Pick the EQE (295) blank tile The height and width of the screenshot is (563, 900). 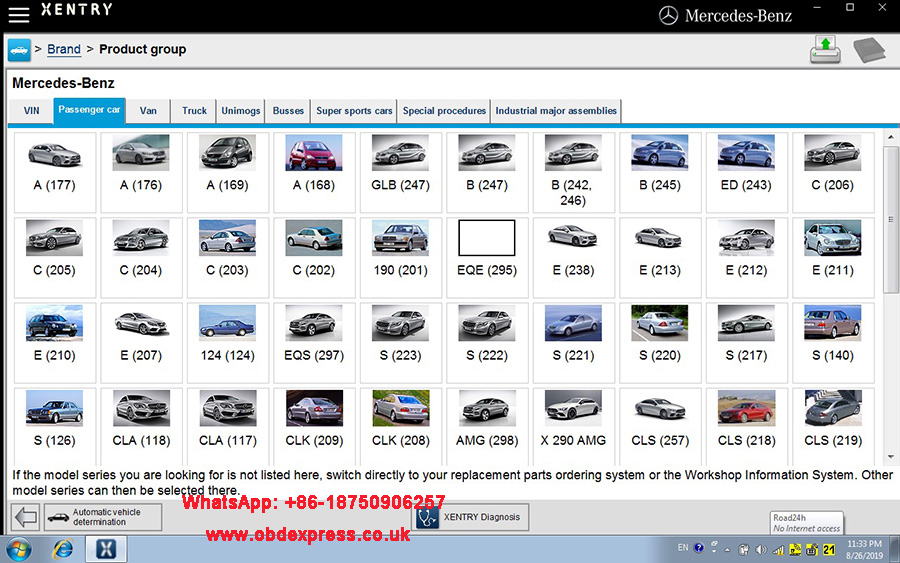pos(487,257)
